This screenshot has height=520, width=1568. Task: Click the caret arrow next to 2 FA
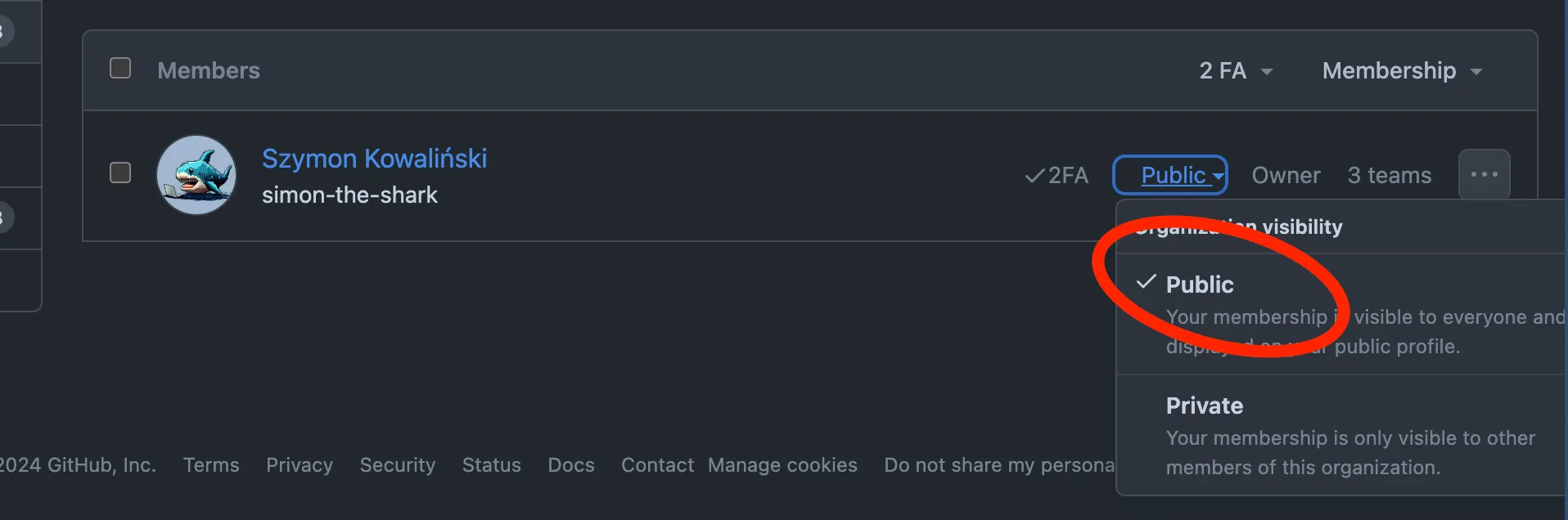click(1267, 72)
